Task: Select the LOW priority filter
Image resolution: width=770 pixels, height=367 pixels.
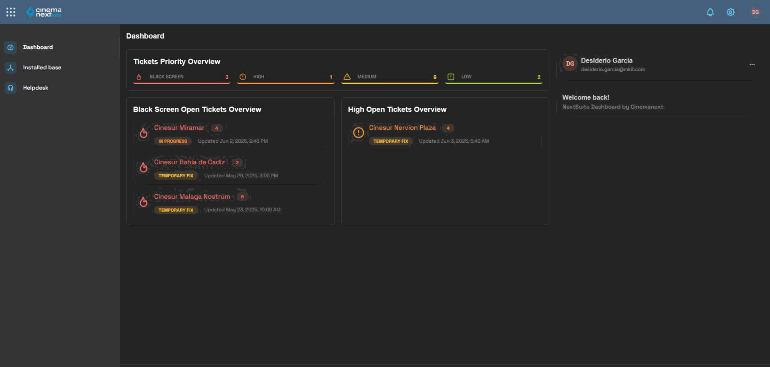Action: [494, 78]
